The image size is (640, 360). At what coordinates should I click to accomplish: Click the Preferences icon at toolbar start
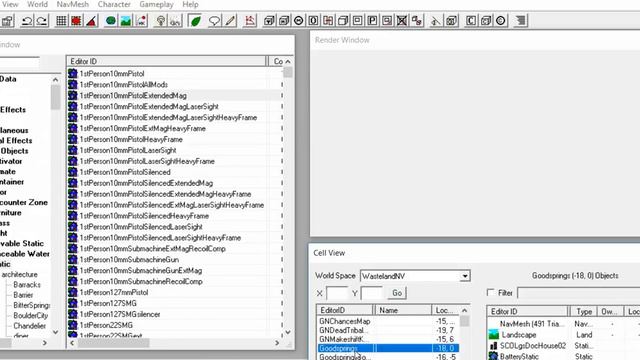(x=7, y=20)
